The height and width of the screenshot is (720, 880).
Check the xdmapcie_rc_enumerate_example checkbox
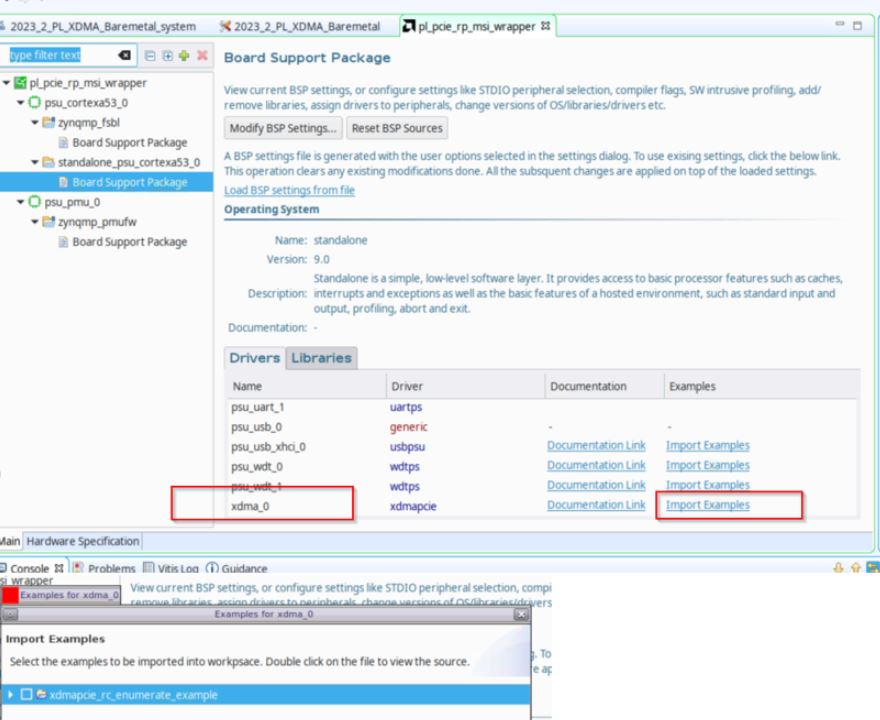click(26, 694)
